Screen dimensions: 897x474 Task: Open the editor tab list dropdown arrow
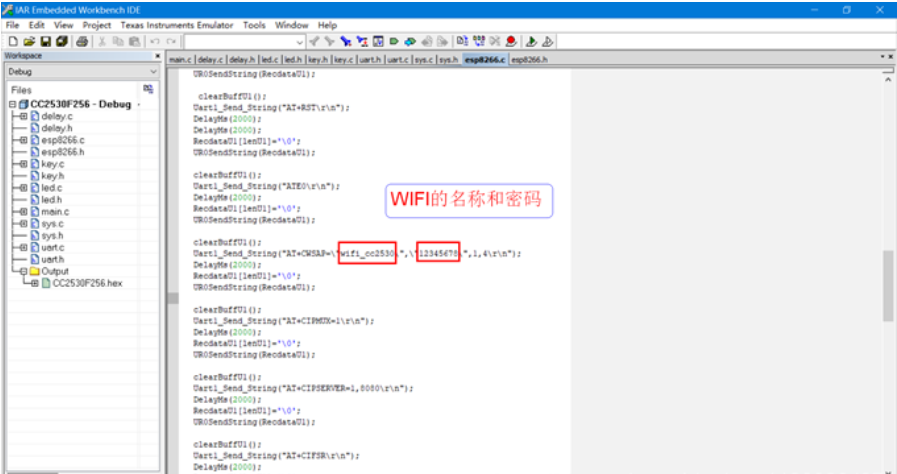pos(882,57)
